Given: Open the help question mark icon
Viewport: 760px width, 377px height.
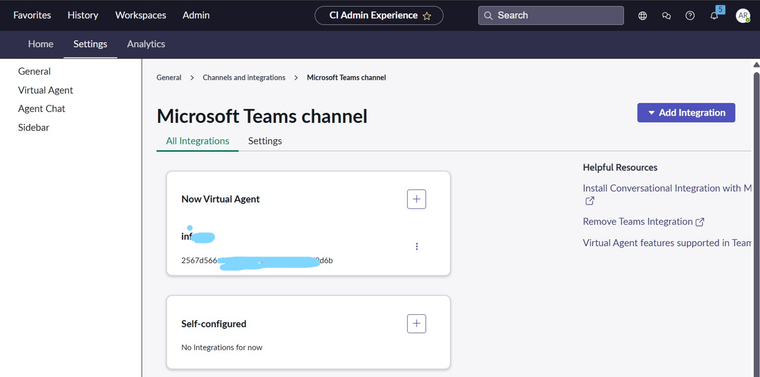Looking at the screenshot, I should point(690,16).
